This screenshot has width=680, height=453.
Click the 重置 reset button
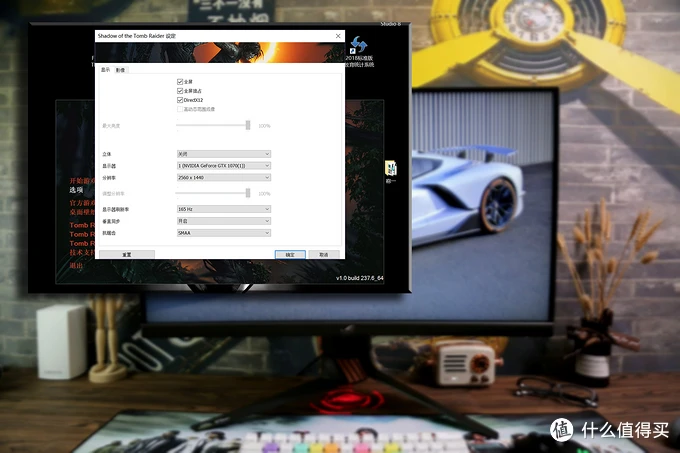click(x=127, y=254)
